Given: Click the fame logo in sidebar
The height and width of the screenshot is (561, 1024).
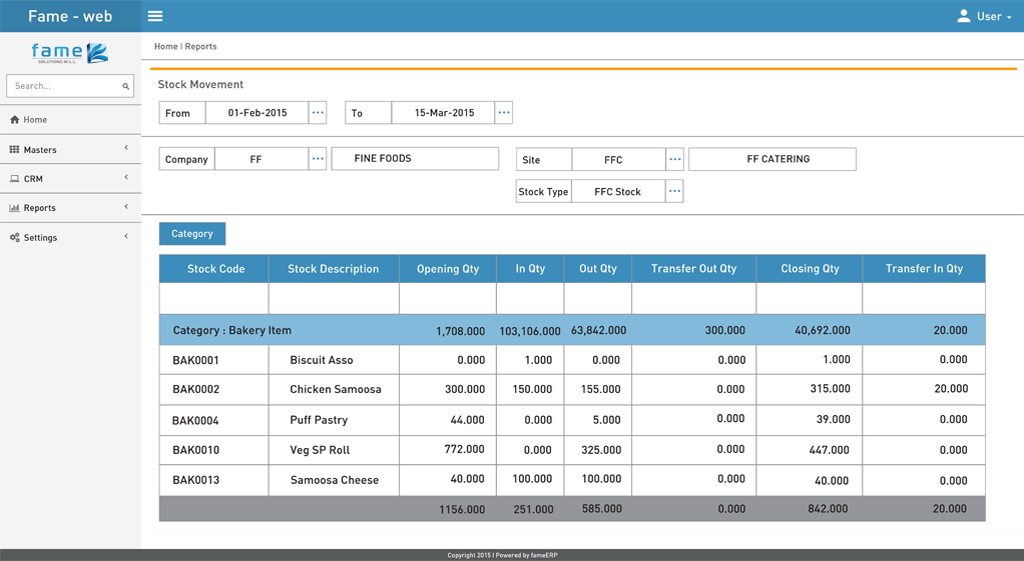Looking at the screenshot, I should click(69, 53).
